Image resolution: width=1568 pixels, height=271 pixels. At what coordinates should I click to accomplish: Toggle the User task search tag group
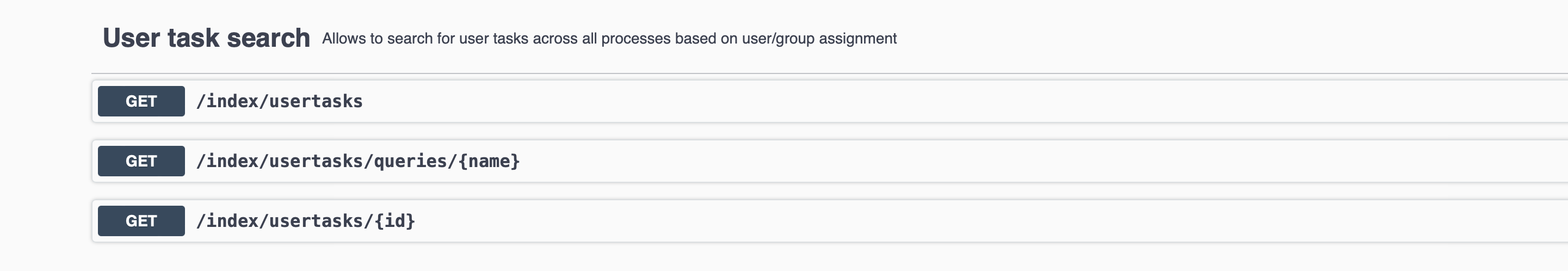click(x=830, y=38)
